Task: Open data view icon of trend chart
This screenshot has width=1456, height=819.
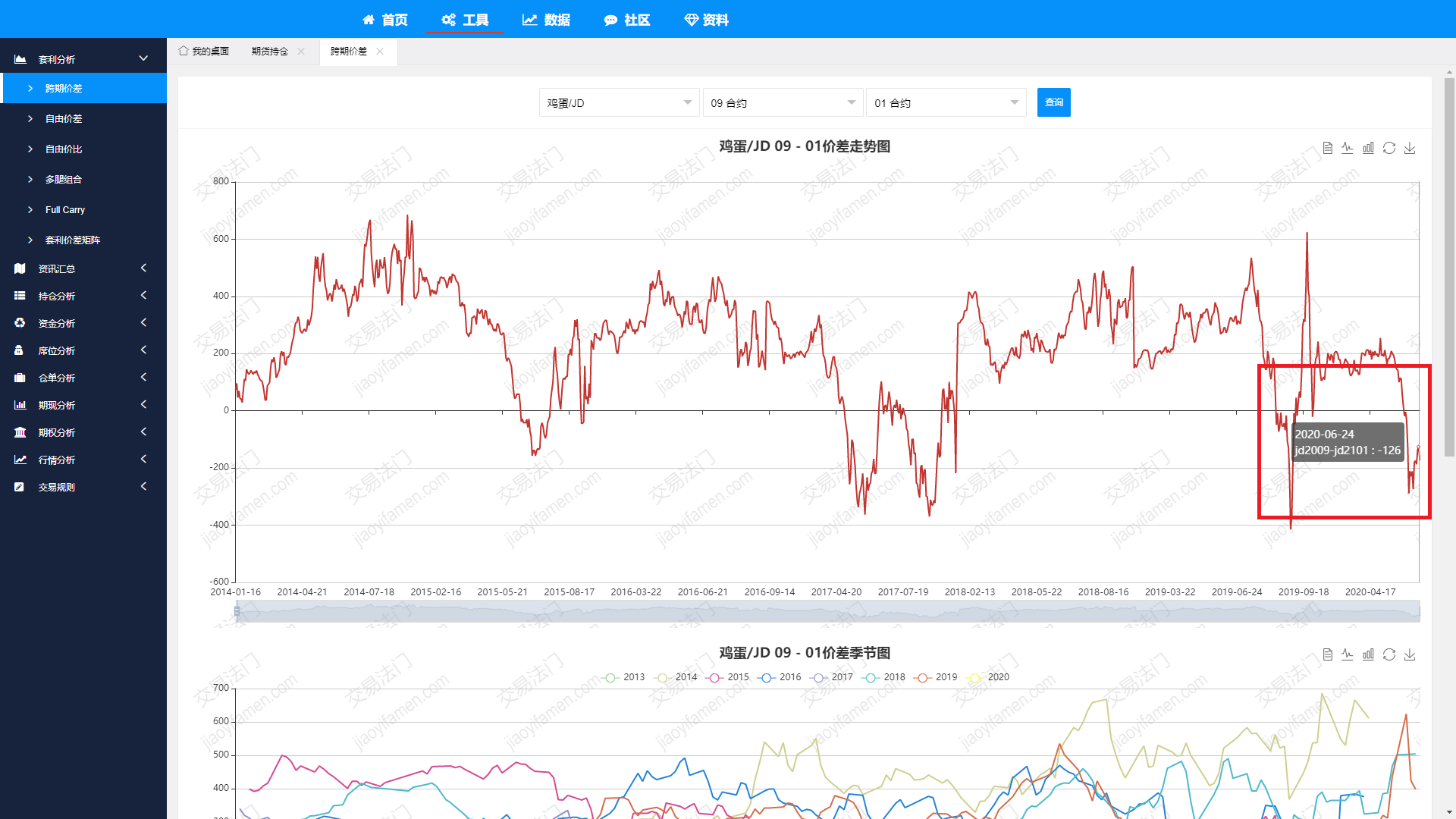Action: (1327, 148)
